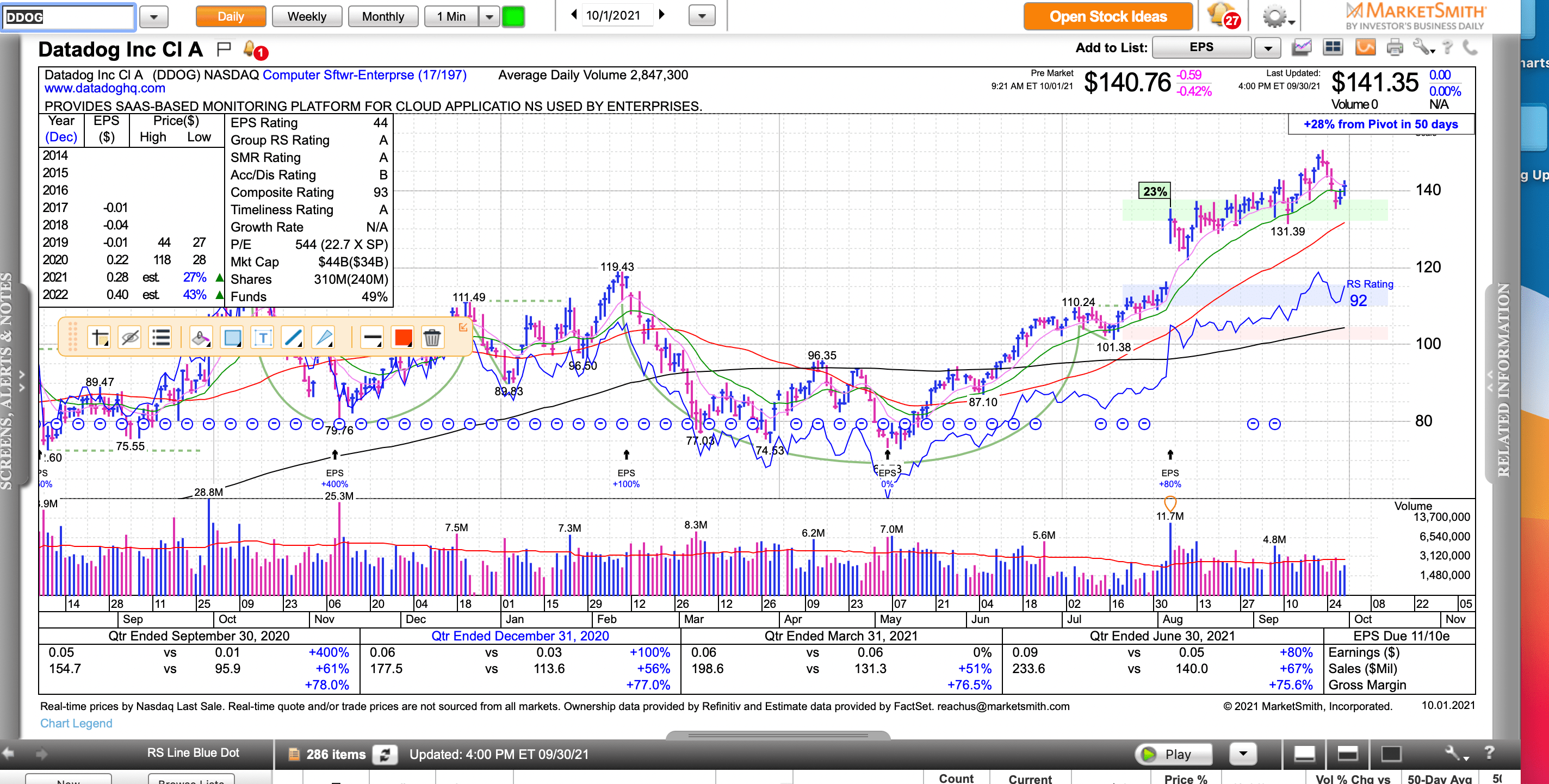The image size is (1549, 784).
Task: Open the list panel help icon
Action: (1489, 752)
